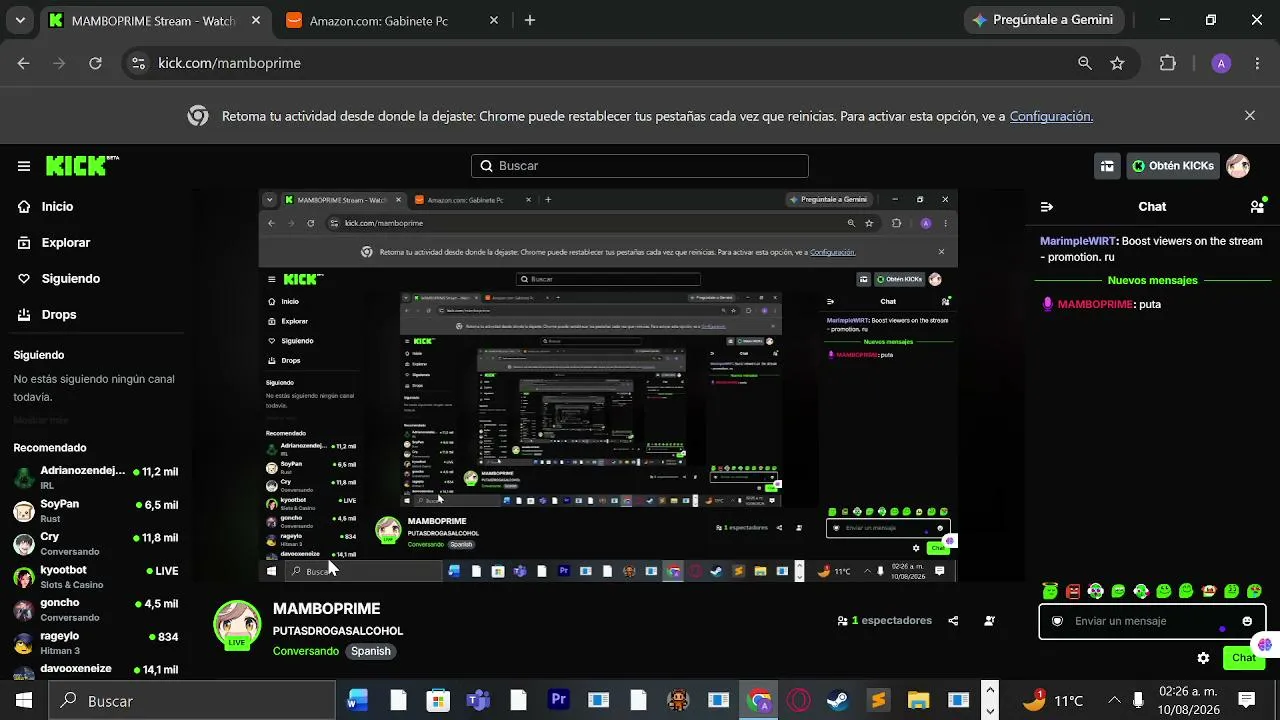This screenshot has width=1280, height=720.
Task: Follow MAMBOPRIME with the person icon
Action: (989, 621)
